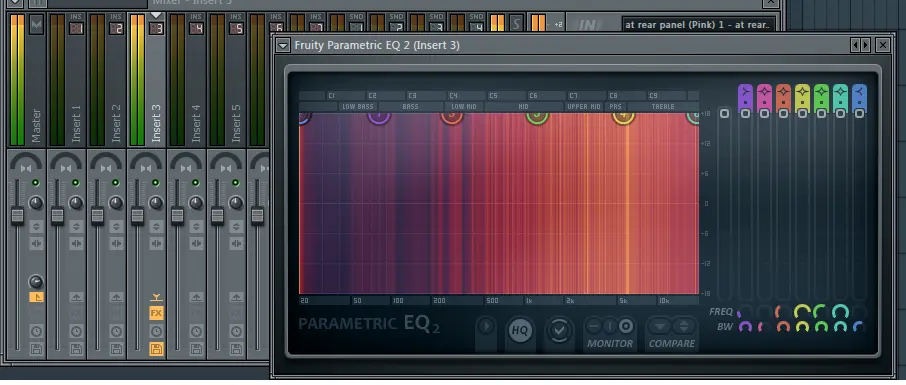This screenshot has width=906, height=385.
Task: Toggle the FX enable button on Insert 3
Action: coord(156,313)
